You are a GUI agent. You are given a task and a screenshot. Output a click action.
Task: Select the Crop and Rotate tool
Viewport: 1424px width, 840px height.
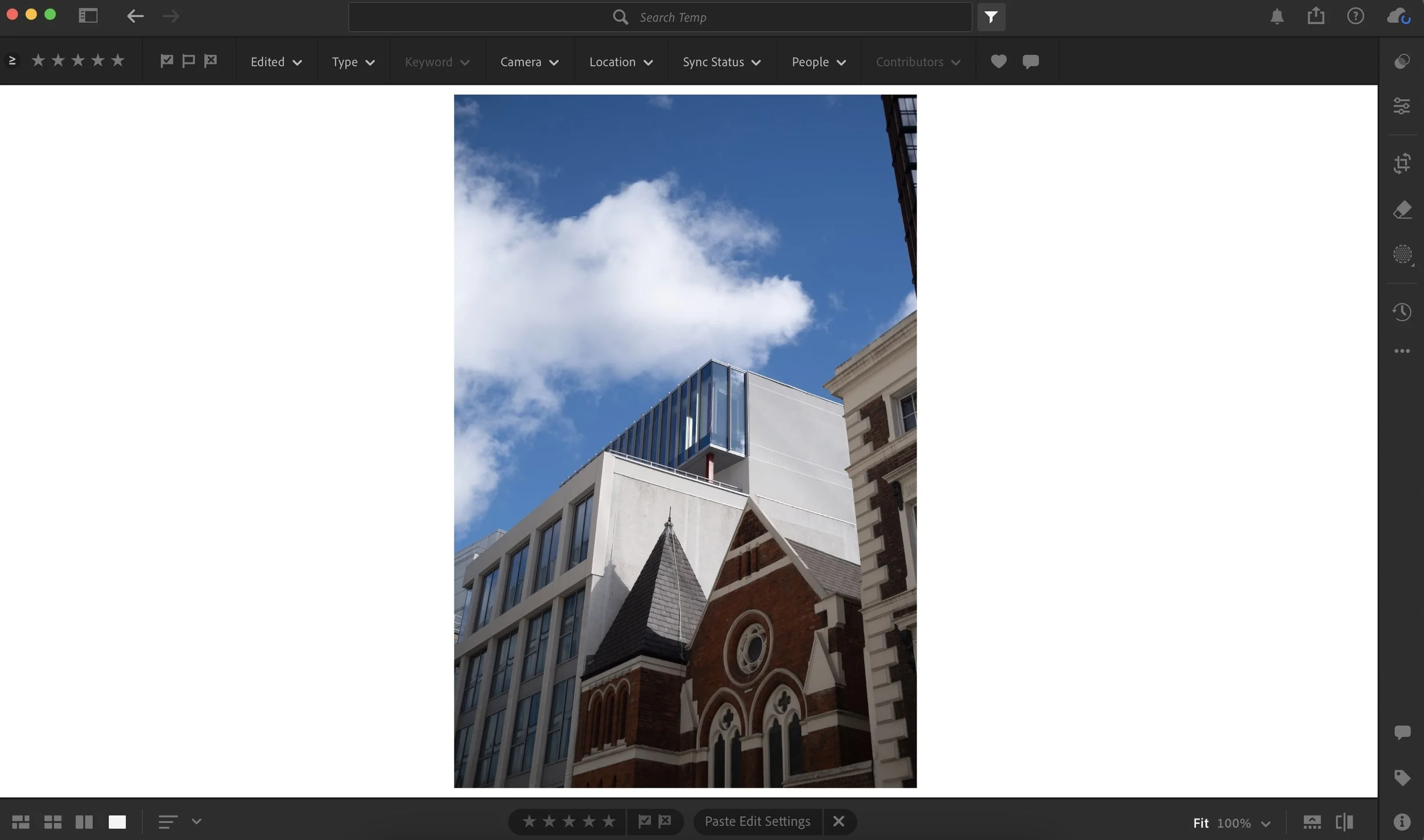coord(1401,163)
